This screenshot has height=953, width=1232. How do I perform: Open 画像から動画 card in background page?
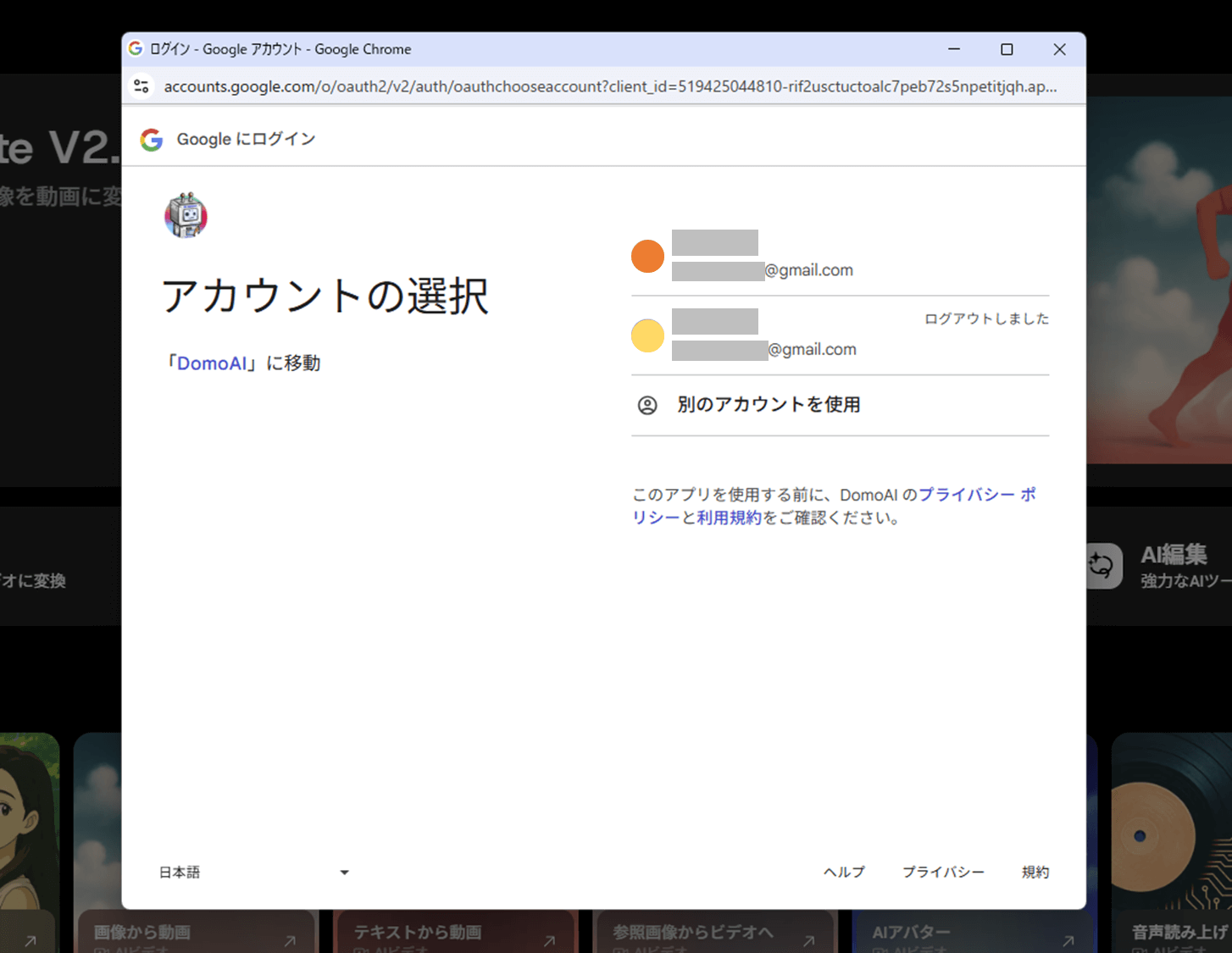[x=196, y=931]
